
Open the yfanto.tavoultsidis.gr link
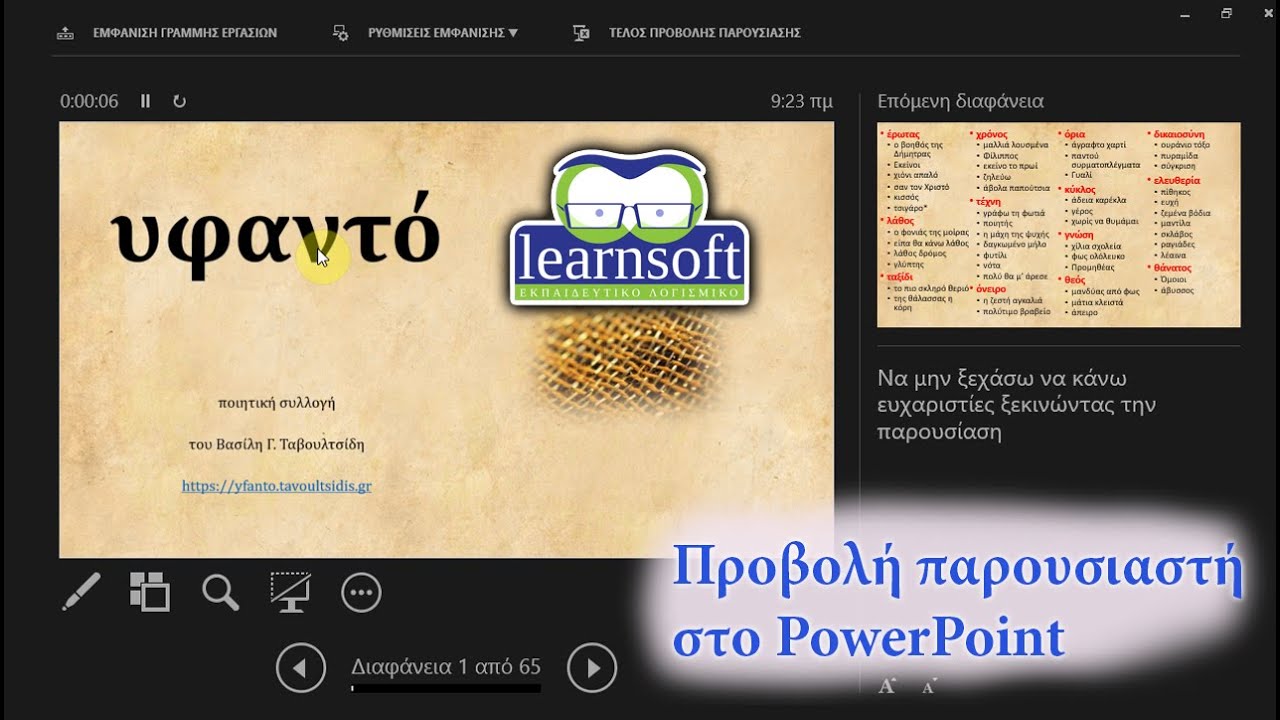pos(277,486)
